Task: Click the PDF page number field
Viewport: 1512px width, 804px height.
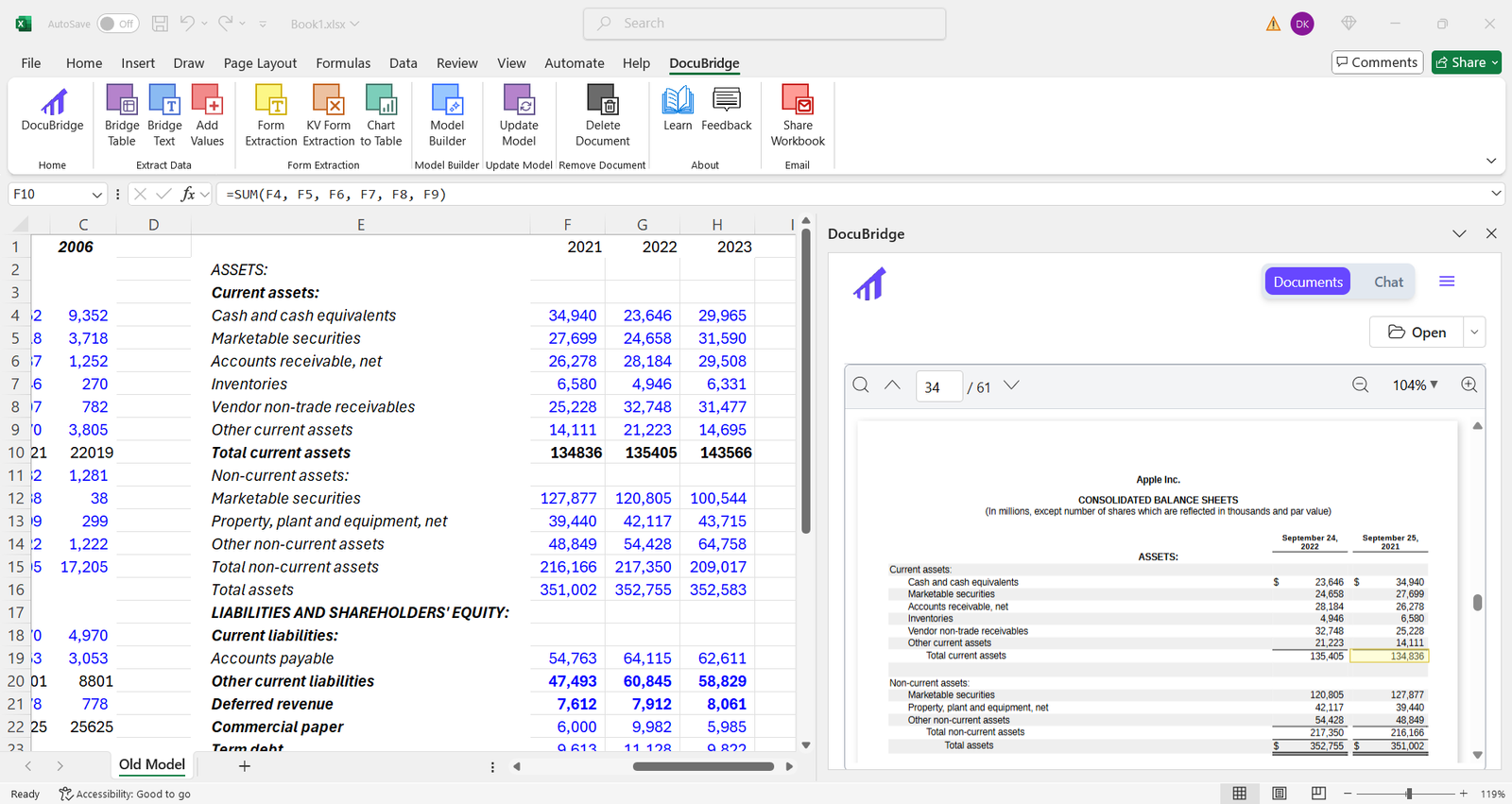Action: (937, 387)
